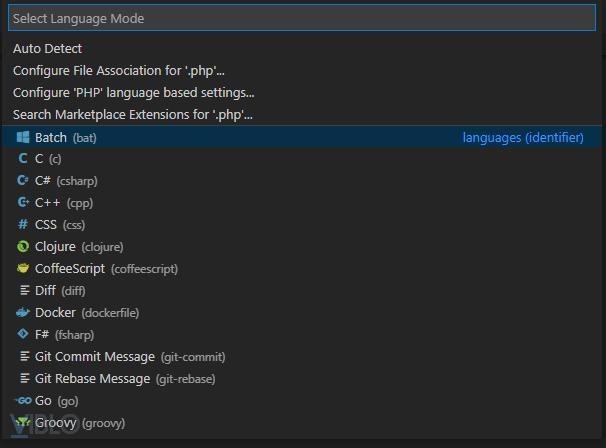606x448 pixels.
Task: Open Configure 'PHP' language based settings
Action: pyautogui.click(x=133, y=92)
